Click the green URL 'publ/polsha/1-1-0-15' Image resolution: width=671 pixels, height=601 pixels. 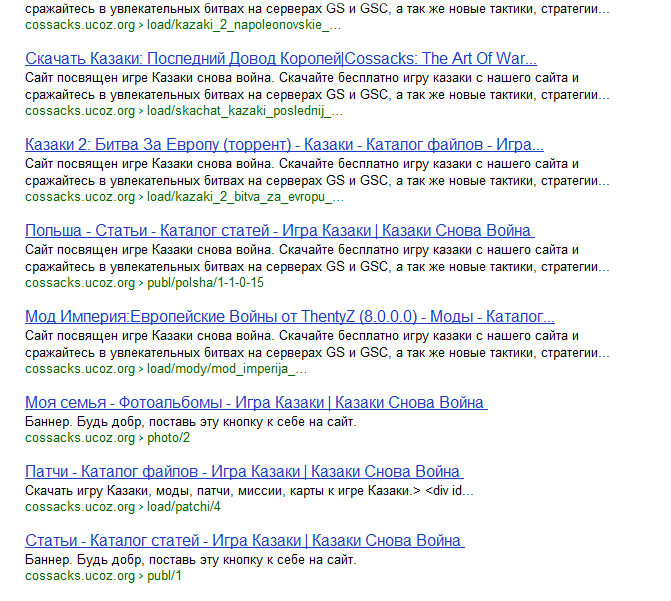158,283
